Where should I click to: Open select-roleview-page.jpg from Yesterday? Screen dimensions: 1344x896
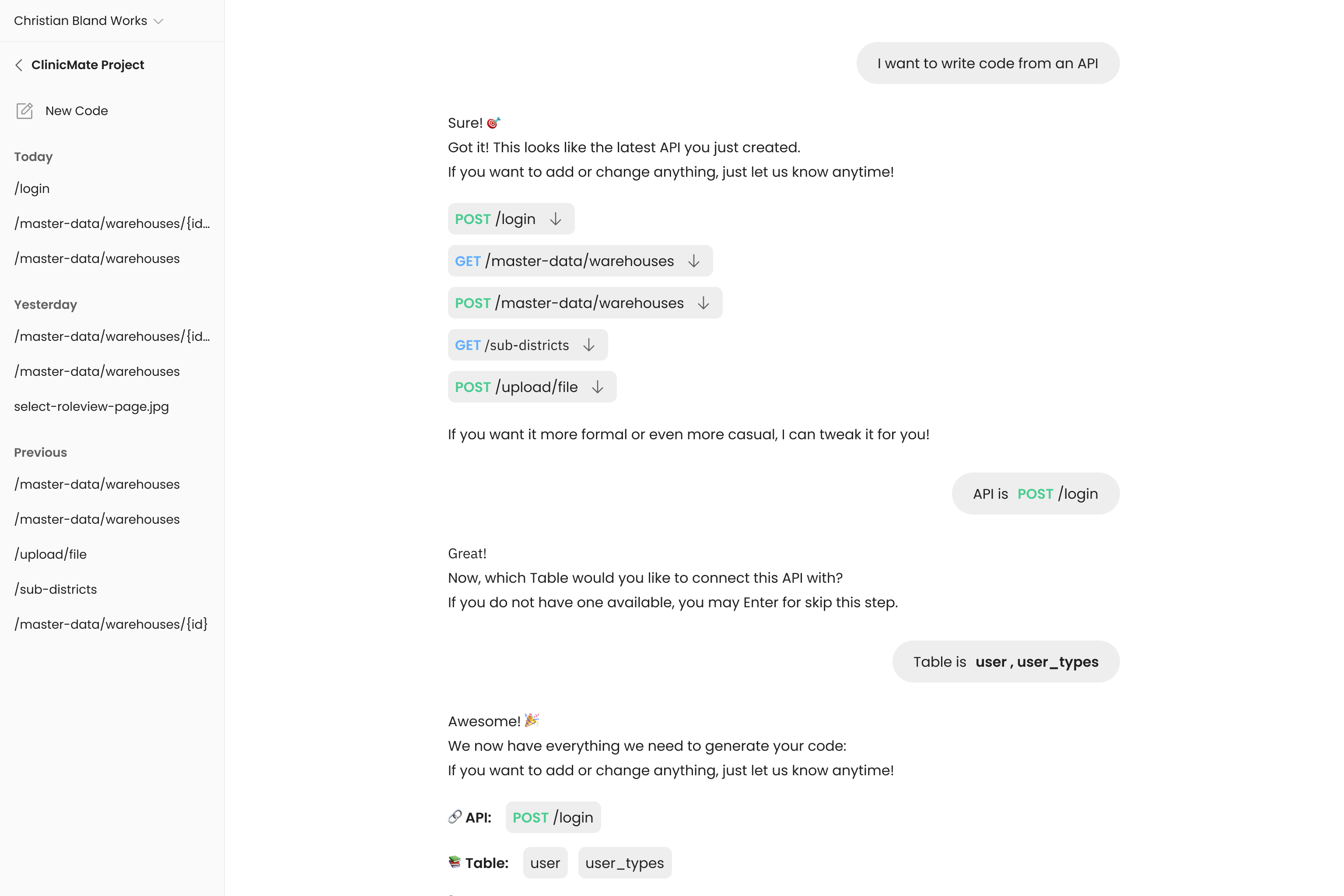pyautogui.click(x=91, y=406)
